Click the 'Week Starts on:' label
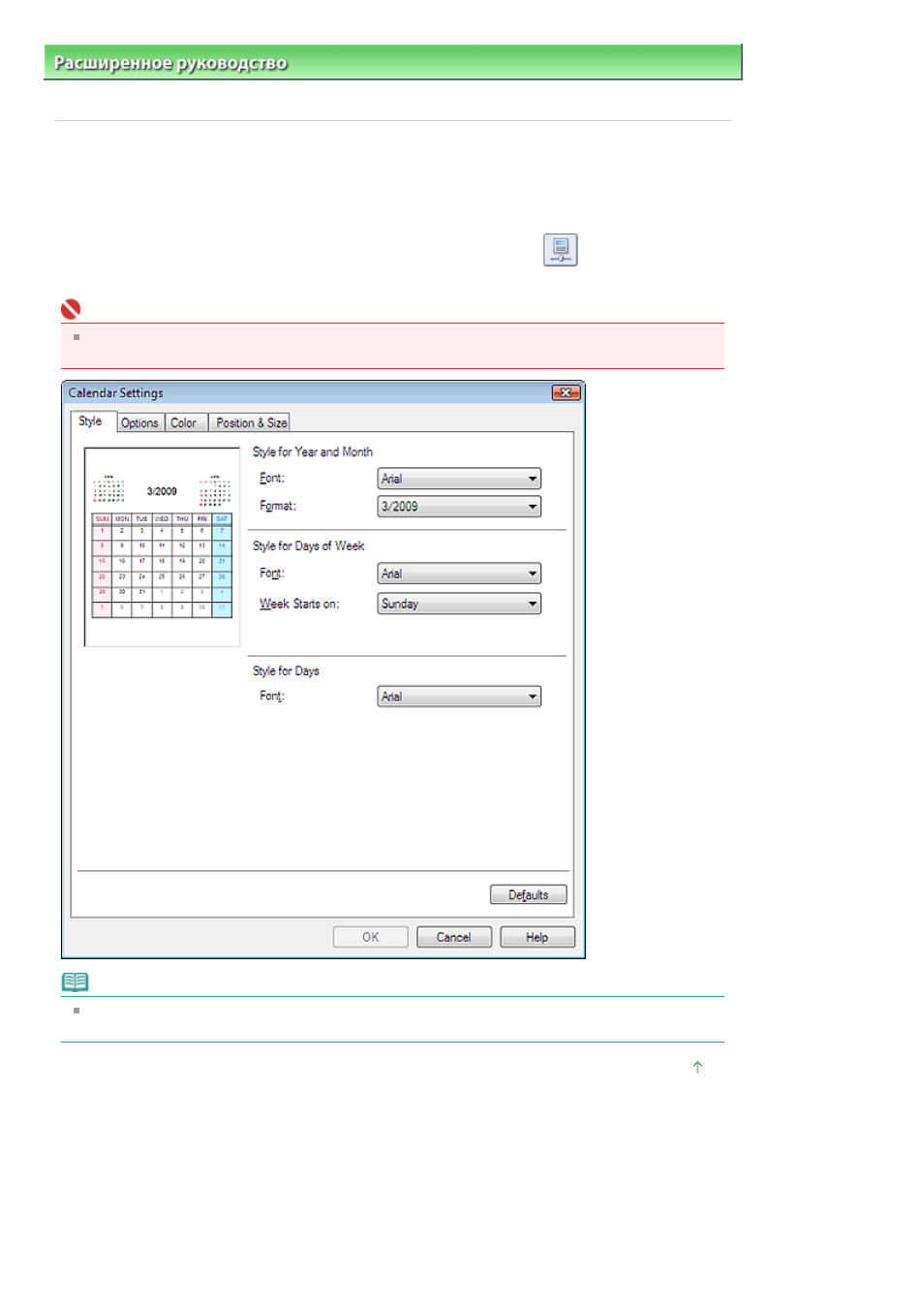Screen dimensions: 924x1308 coord(299,604)
